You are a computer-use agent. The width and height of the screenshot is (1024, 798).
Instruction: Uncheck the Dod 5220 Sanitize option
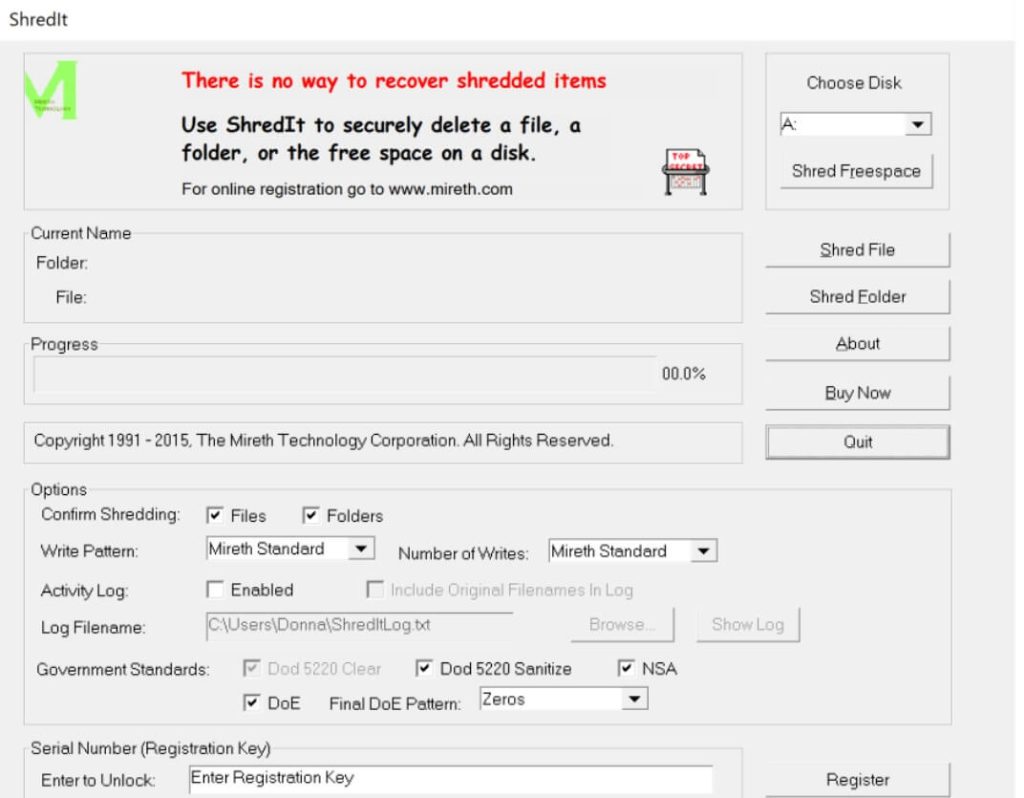click(x=423, y=668)
